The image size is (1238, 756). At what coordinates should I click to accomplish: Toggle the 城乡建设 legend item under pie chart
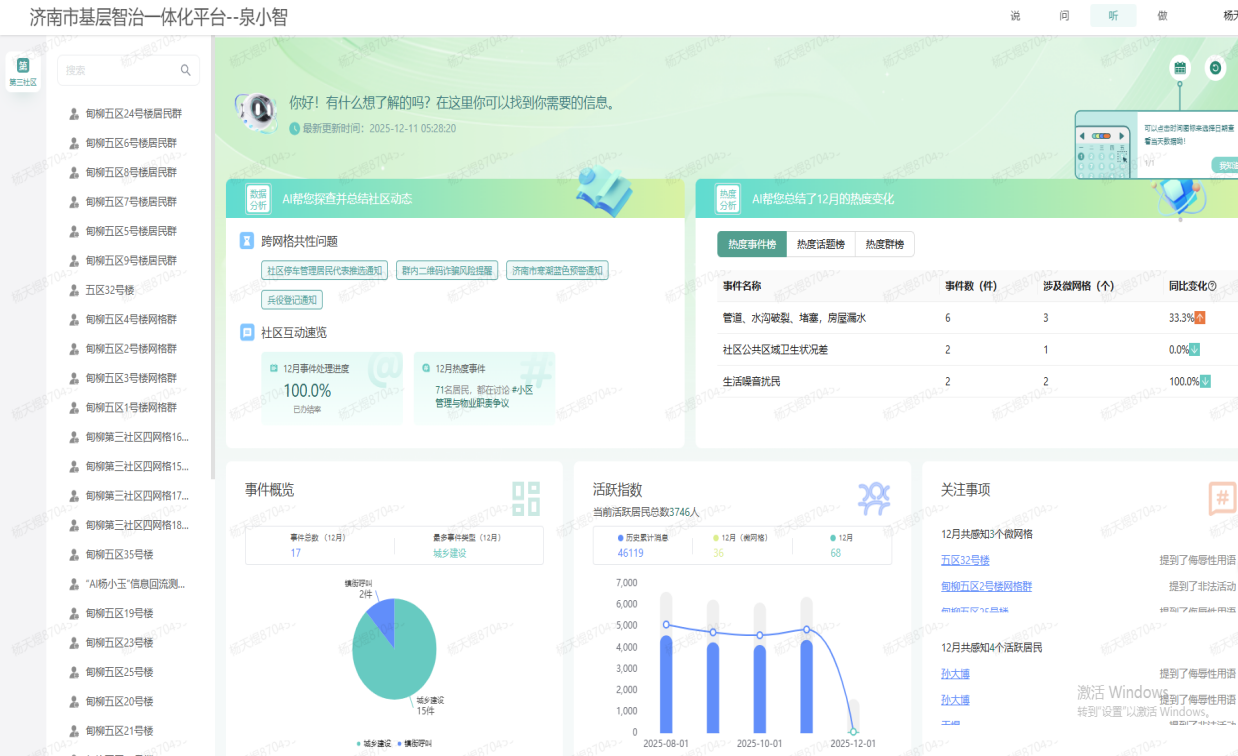pos(375,744)
